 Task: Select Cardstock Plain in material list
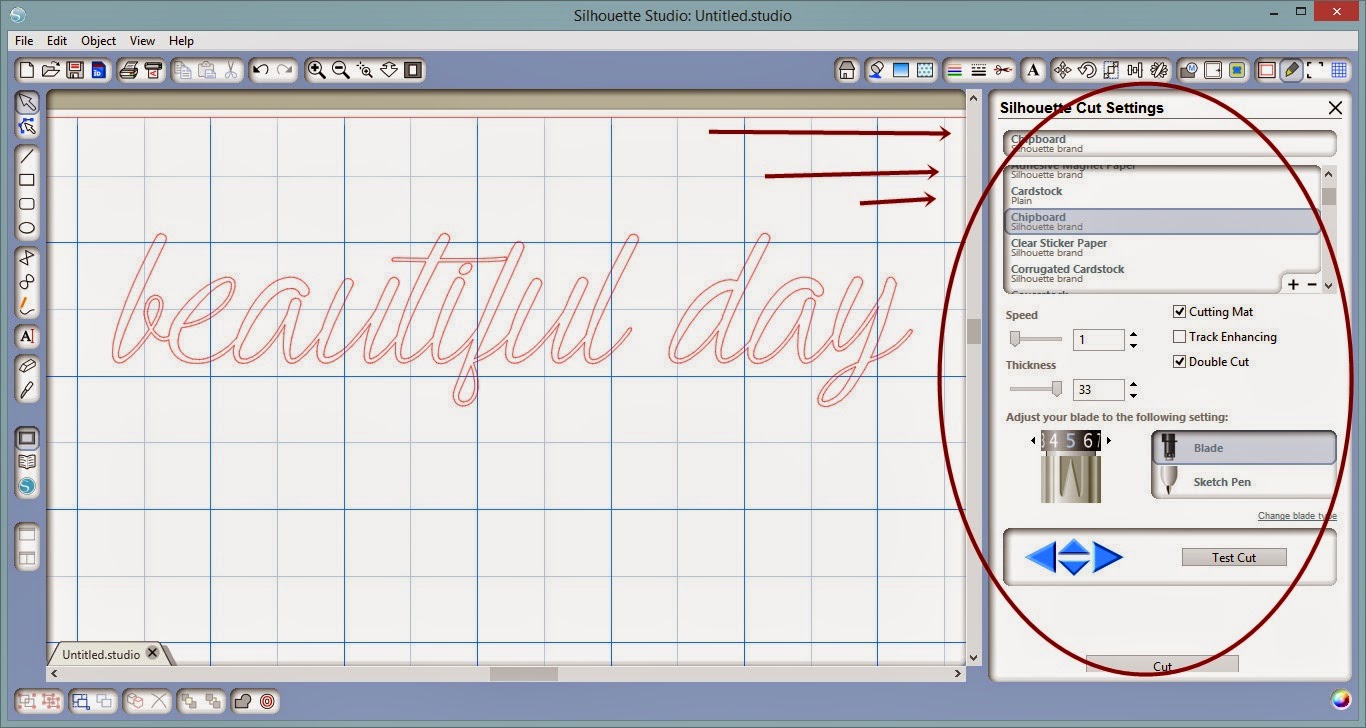tap(1162, 195)
